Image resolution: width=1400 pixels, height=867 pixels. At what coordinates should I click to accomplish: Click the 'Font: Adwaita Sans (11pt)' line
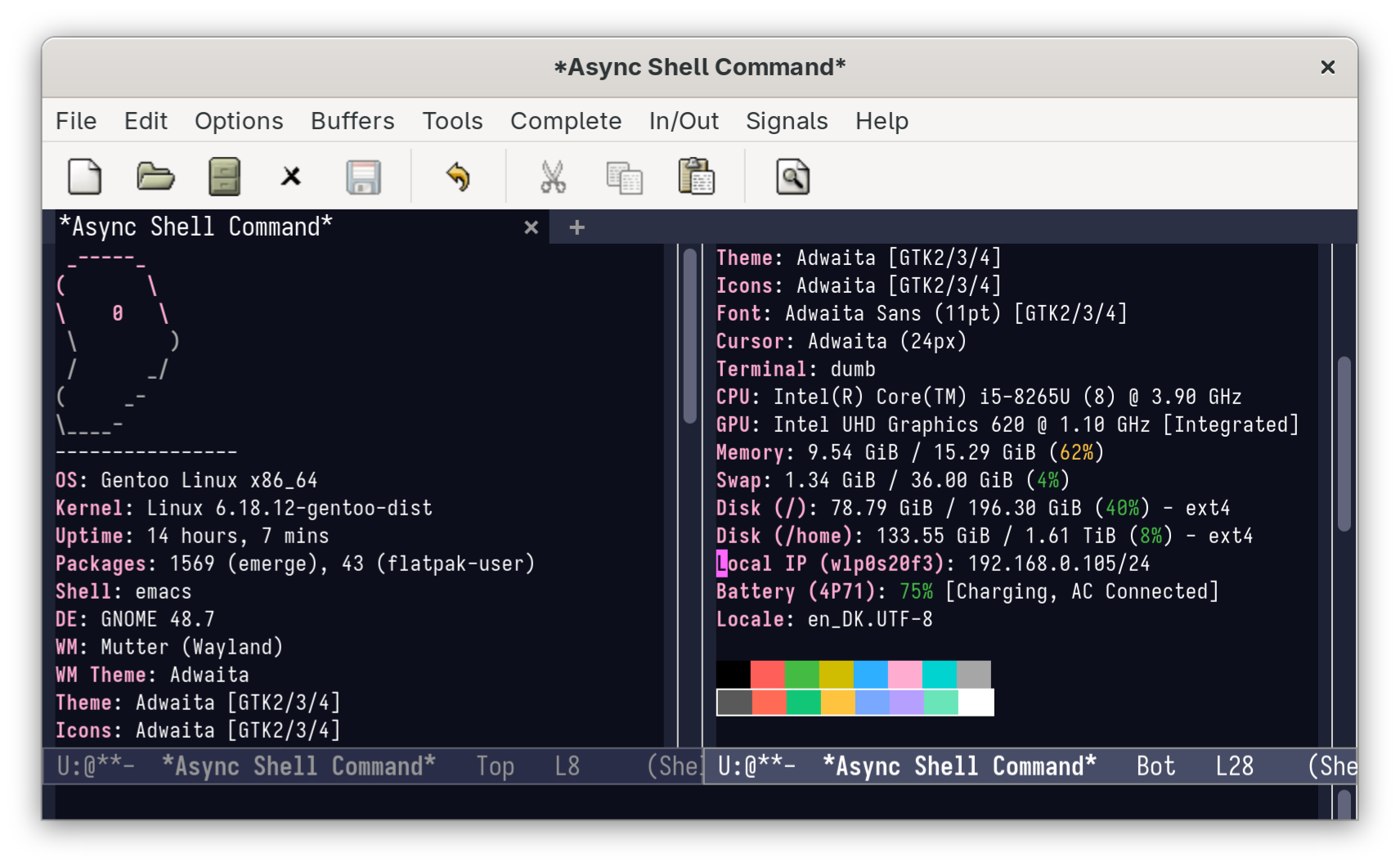point(922,313)
